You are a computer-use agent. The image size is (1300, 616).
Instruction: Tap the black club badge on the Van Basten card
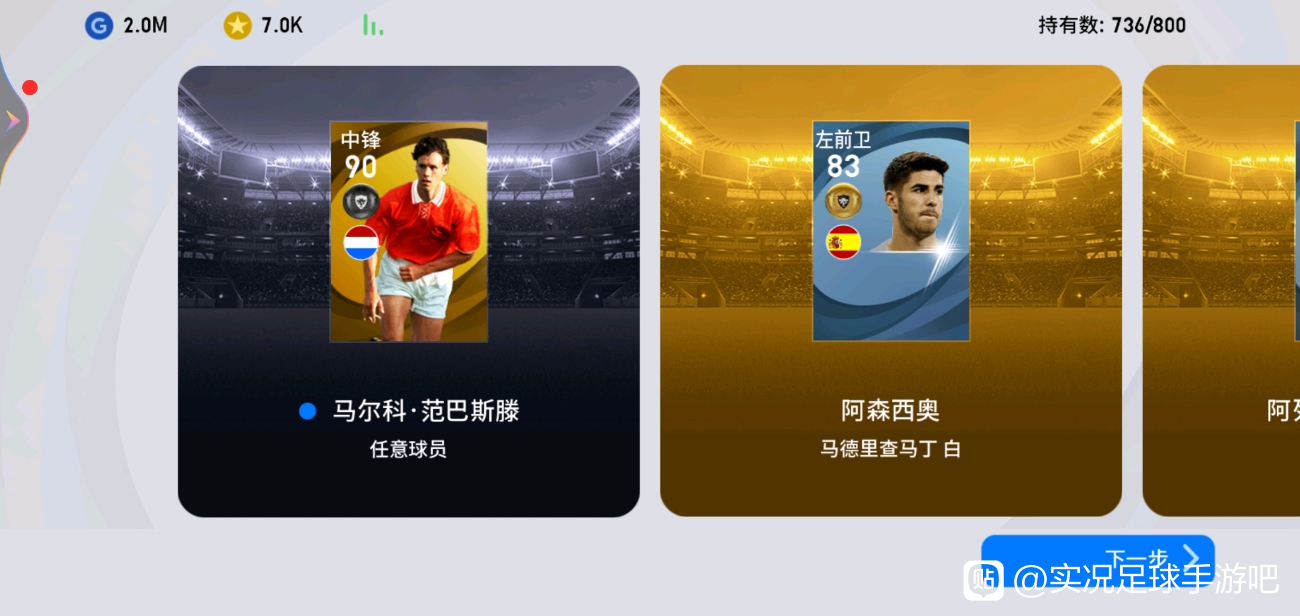click(359, 201)
